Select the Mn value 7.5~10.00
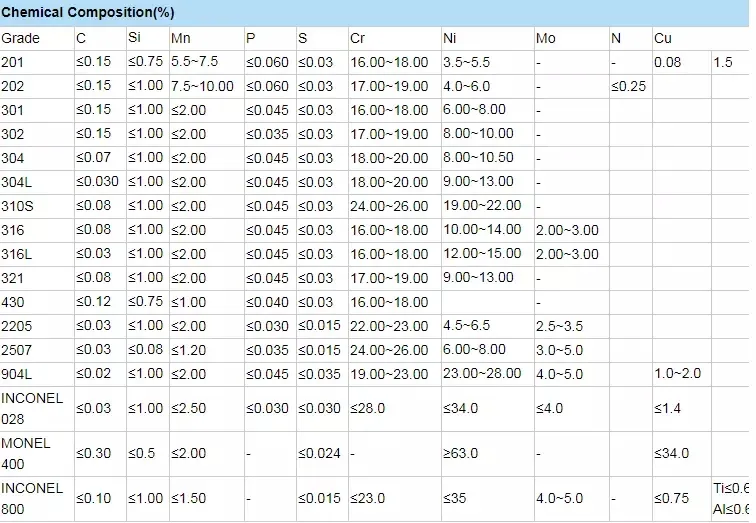Image resolution: width=756 pixels, height=523 pixels. [204, 86]
